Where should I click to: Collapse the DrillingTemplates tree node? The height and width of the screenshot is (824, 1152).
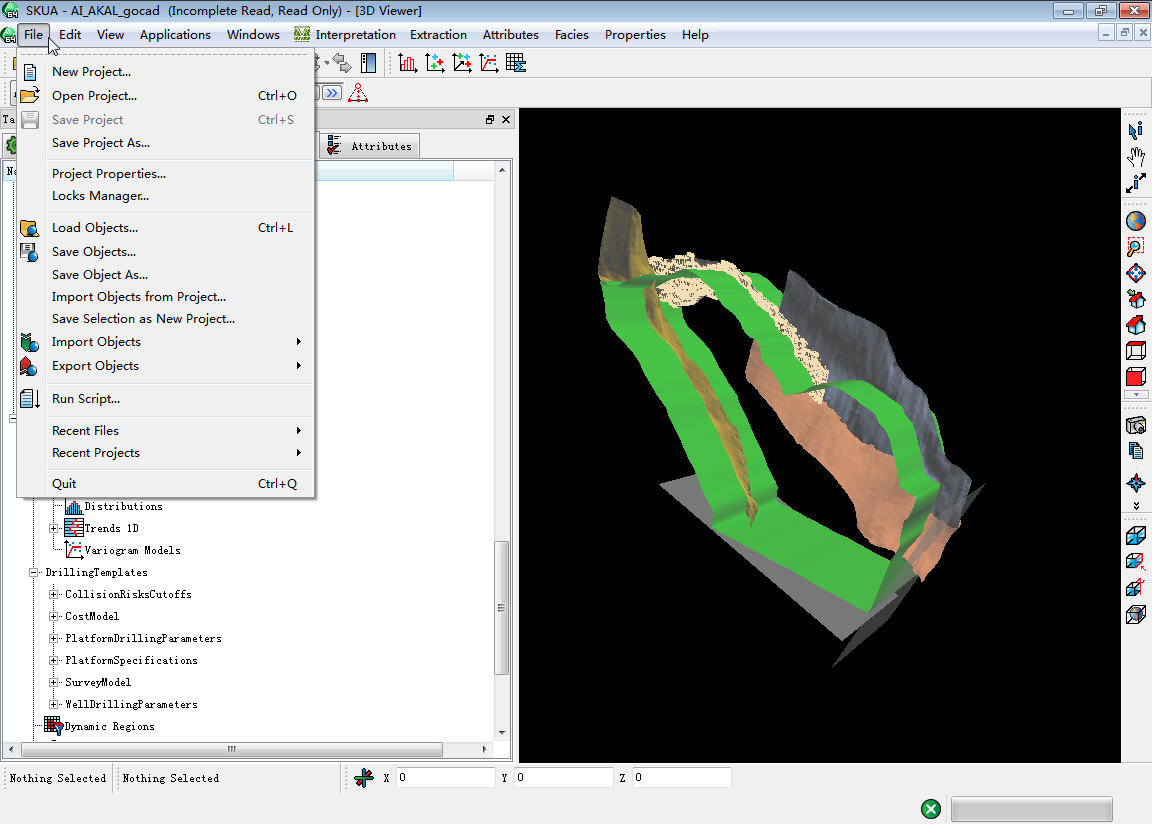(33, 572)
